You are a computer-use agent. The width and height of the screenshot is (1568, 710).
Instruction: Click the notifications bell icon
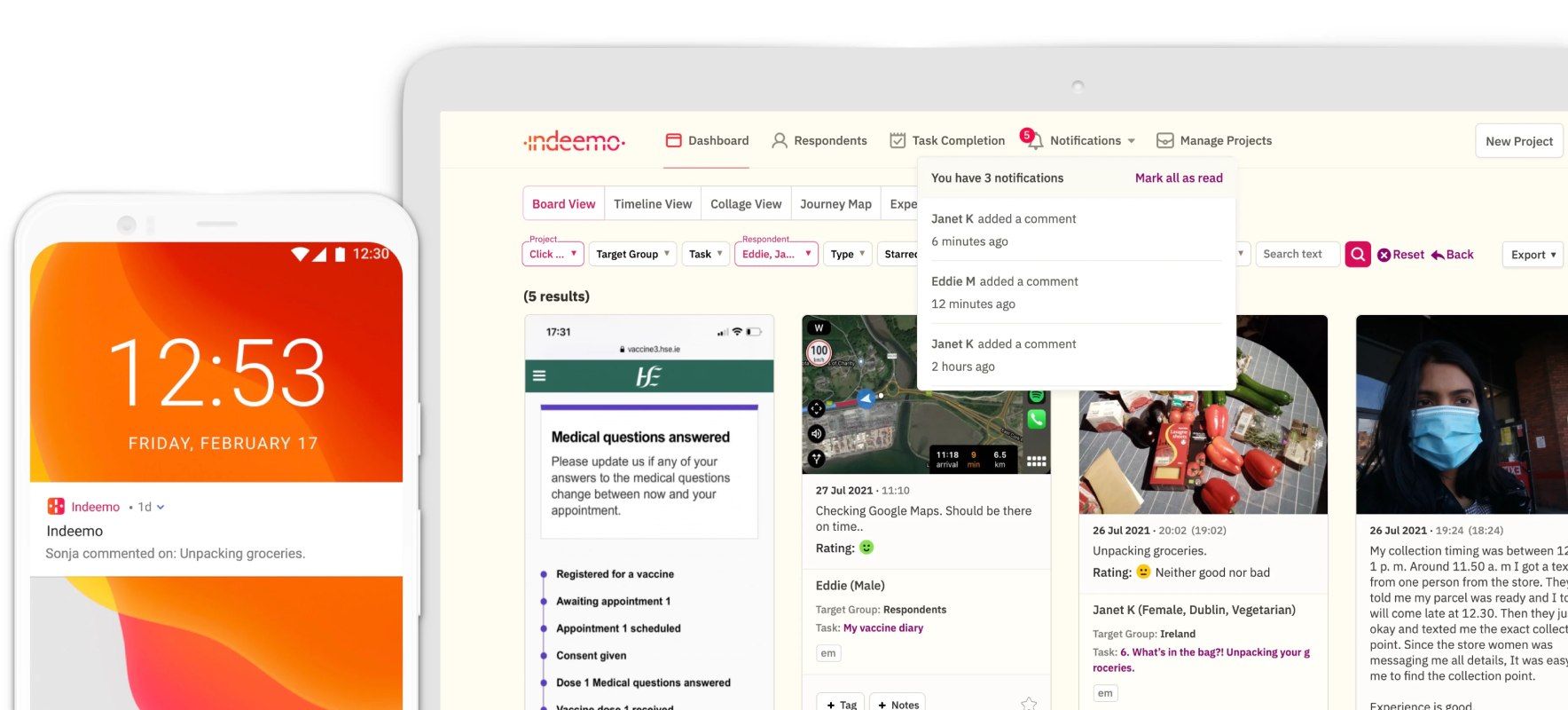tap(1034, 141)
